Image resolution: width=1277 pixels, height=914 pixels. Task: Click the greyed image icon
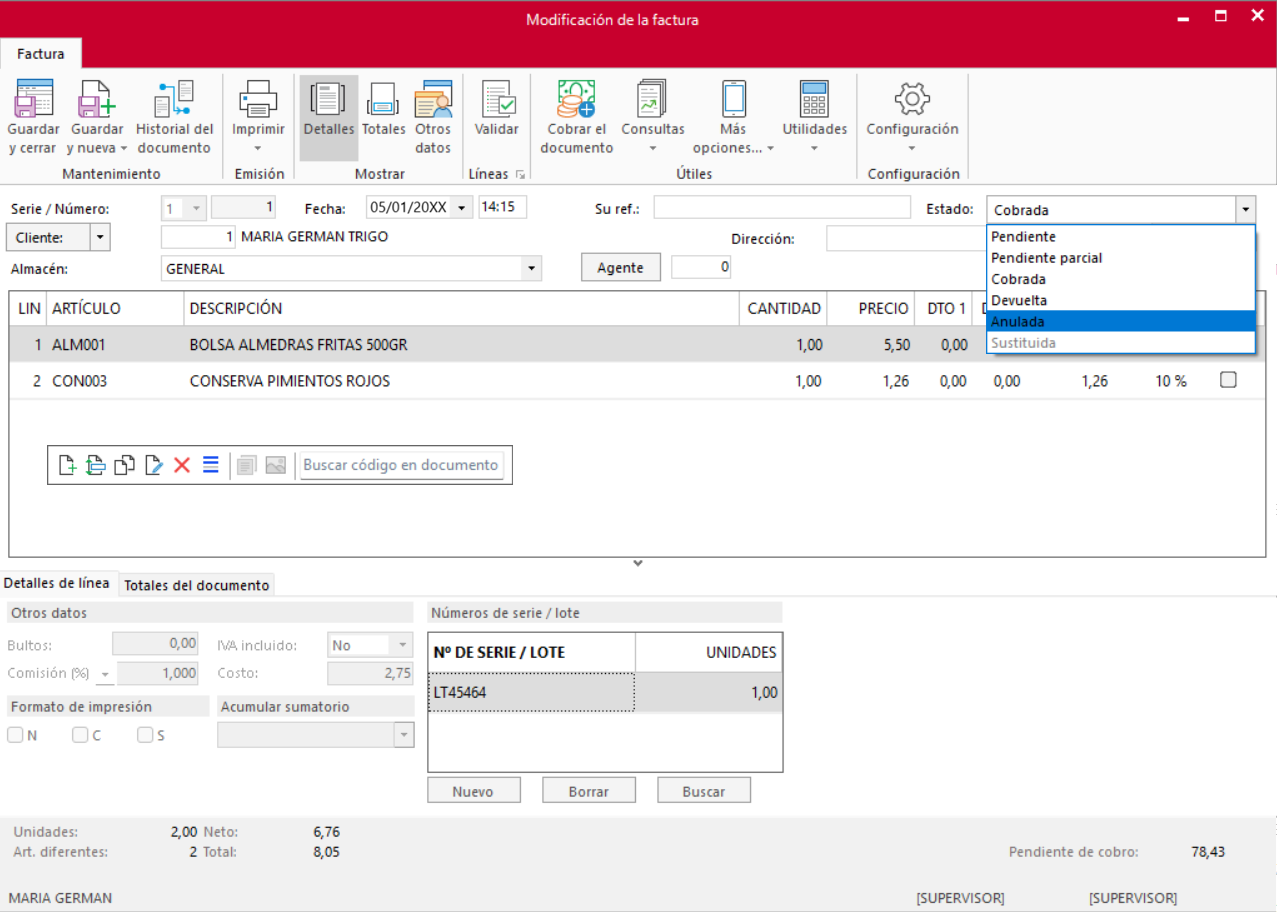point(276,465)
